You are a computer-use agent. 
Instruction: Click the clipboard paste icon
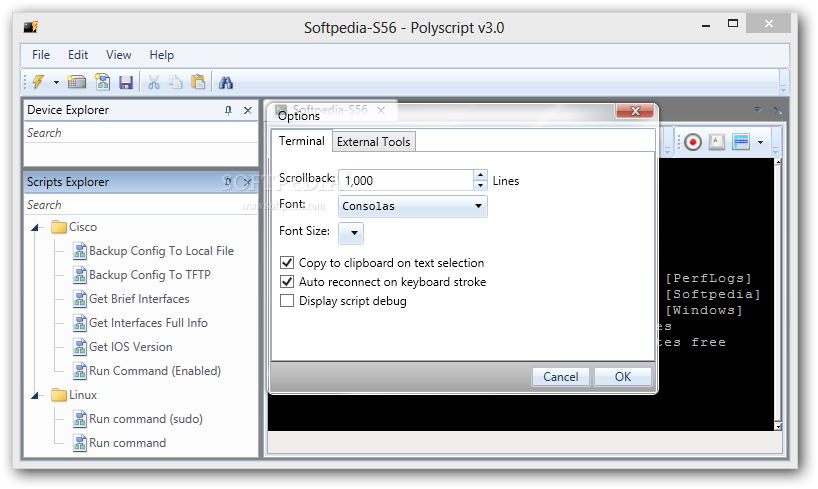[198, 82]
